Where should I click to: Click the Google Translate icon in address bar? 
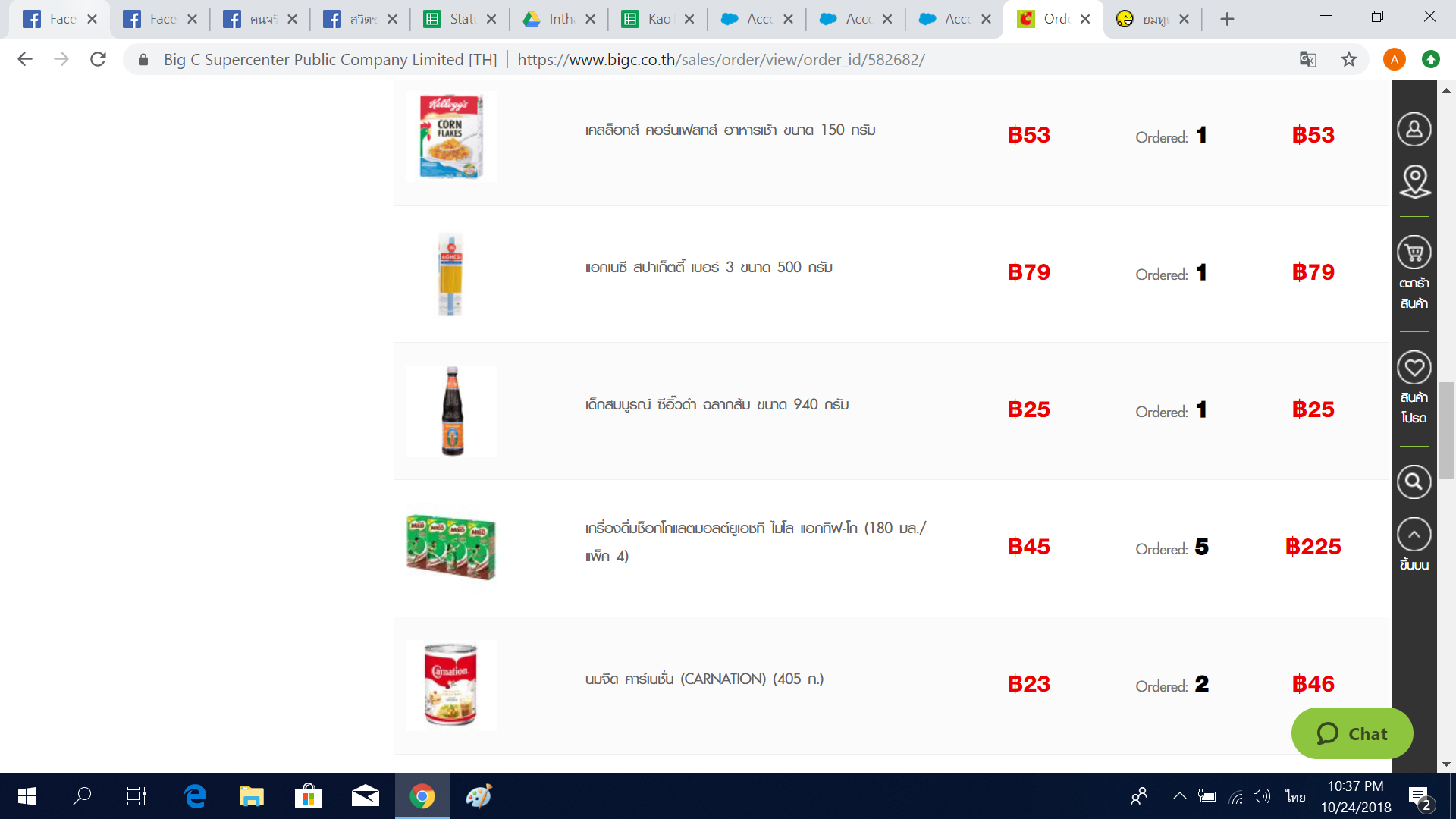tap(1307, 59)
